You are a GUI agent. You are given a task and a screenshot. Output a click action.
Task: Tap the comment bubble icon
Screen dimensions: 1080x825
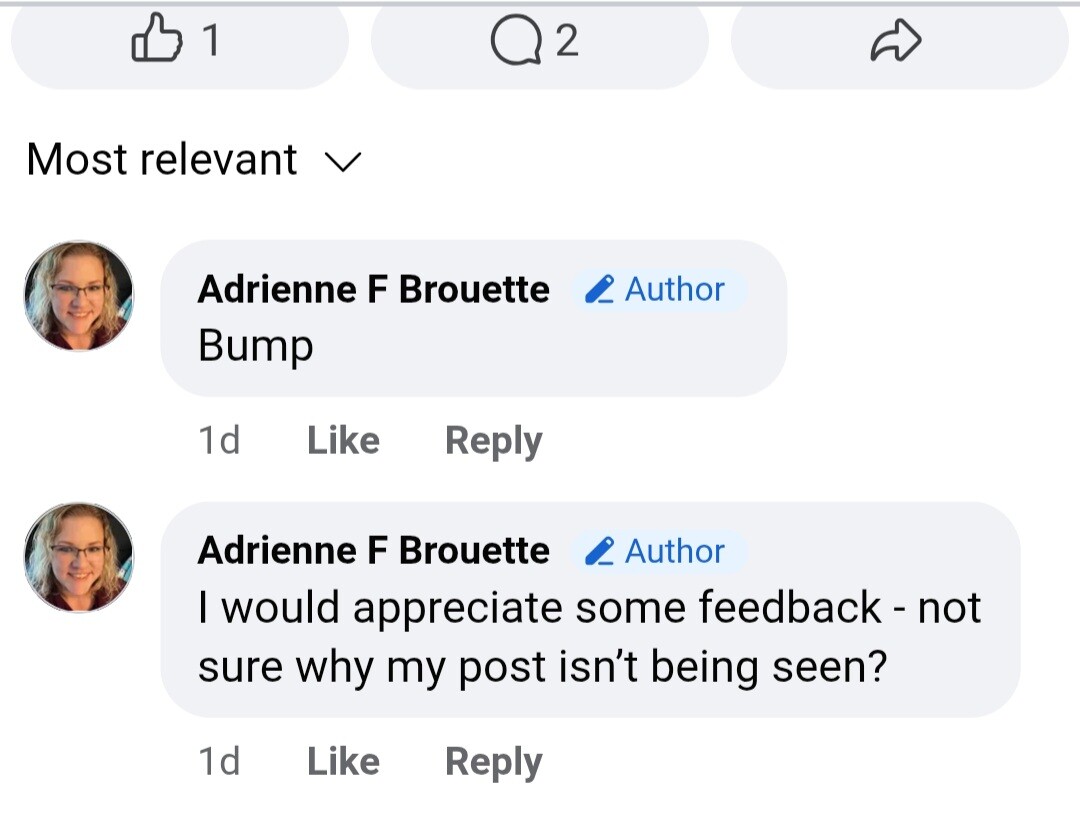click(516, 42)
